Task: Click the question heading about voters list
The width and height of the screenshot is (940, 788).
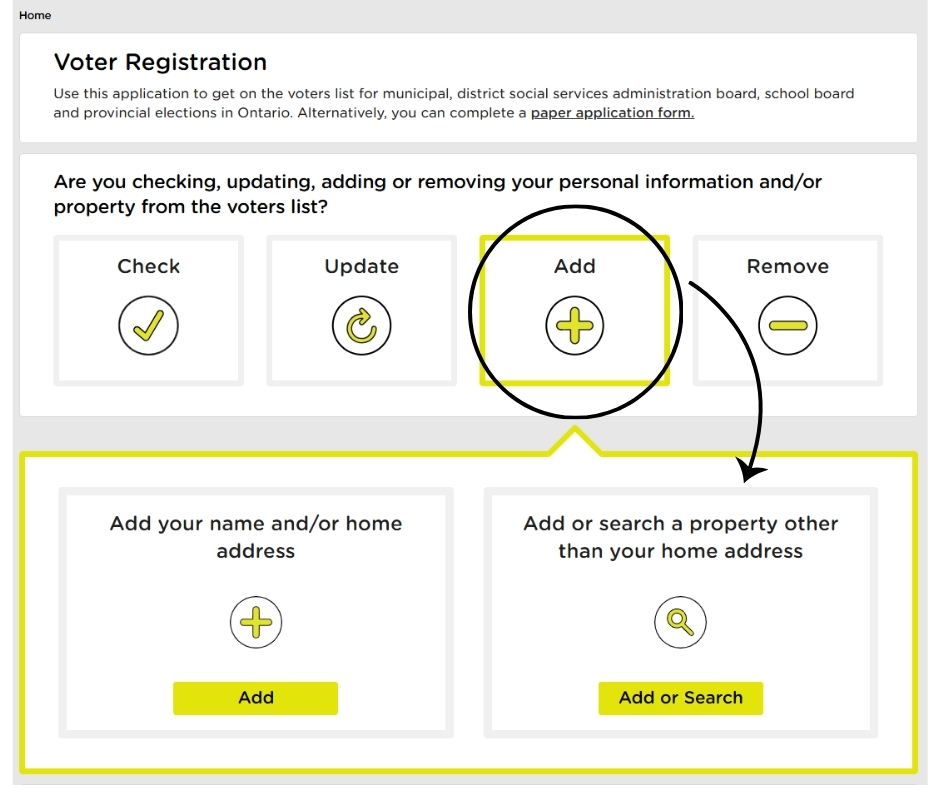Action: click(438, 194)
